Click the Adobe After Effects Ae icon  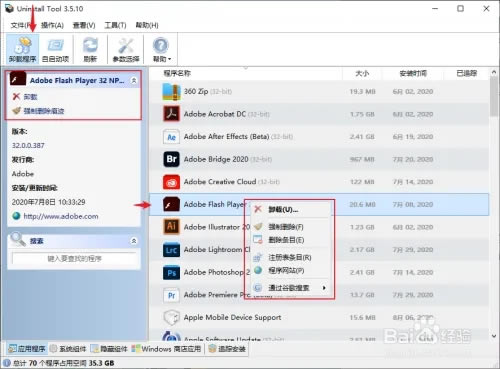coord(171,137)
